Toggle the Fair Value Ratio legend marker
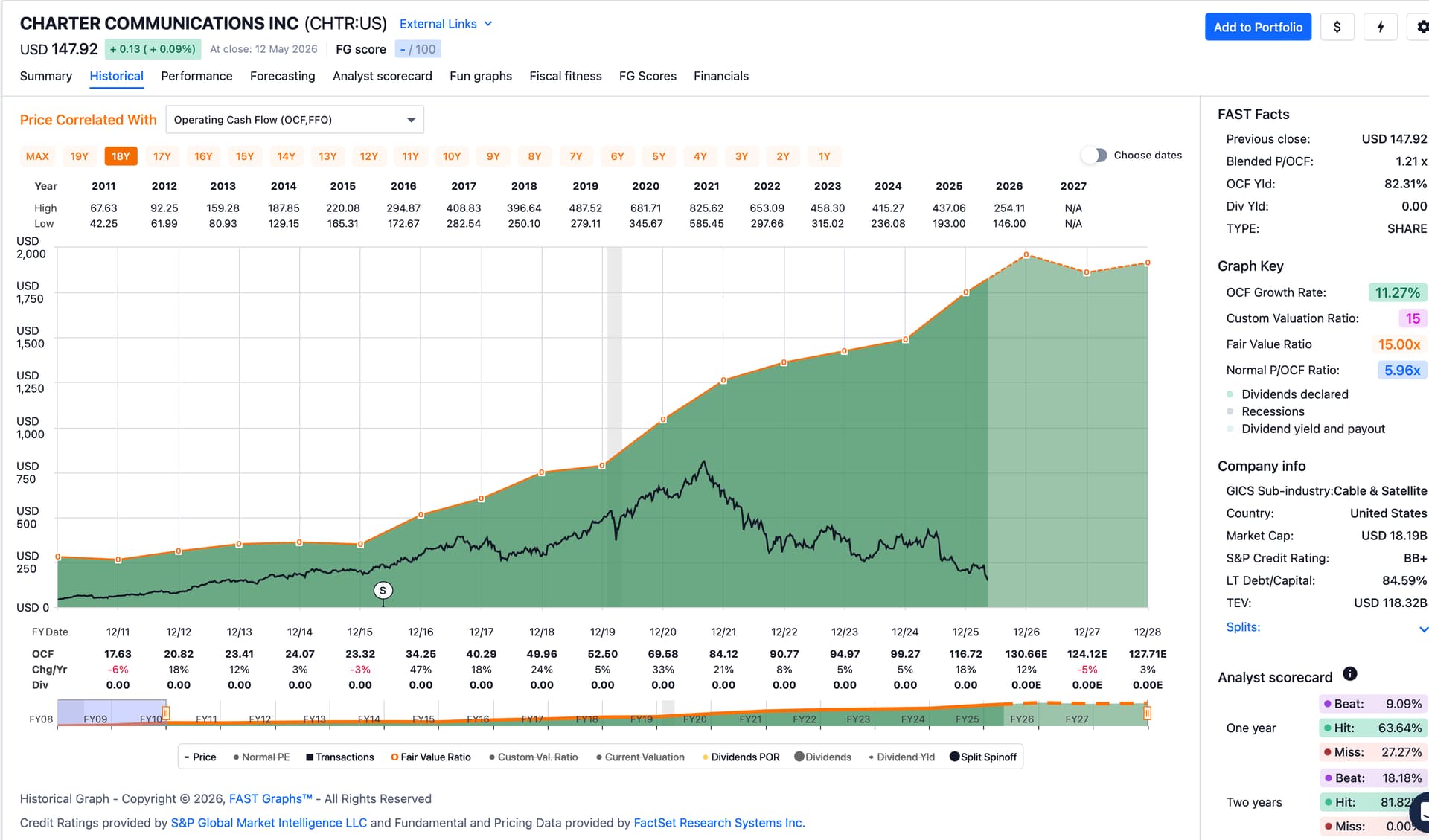This screenshot has height=840, width=1429. [394, 757]
